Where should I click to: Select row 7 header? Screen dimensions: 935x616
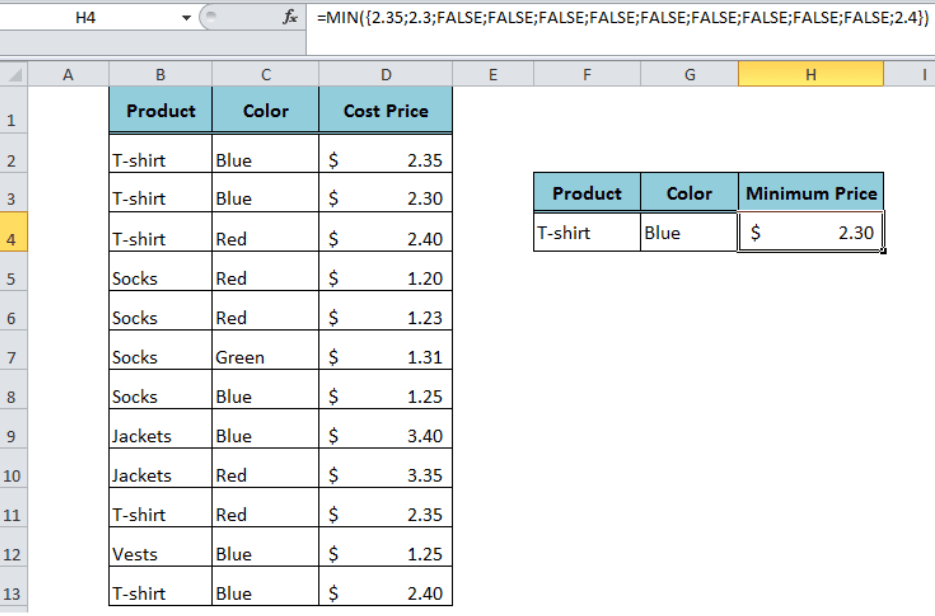(x=13, y=350)
